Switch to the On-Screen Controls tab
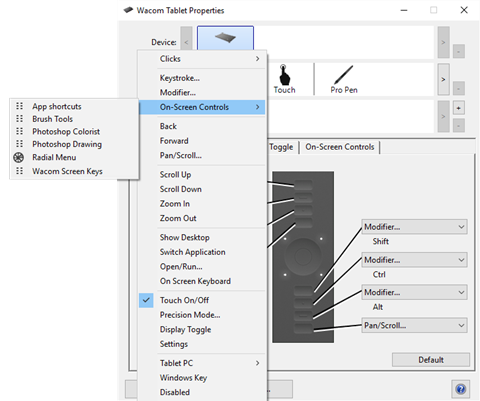The width and height of the screenshot is (480, 401). 340,147
